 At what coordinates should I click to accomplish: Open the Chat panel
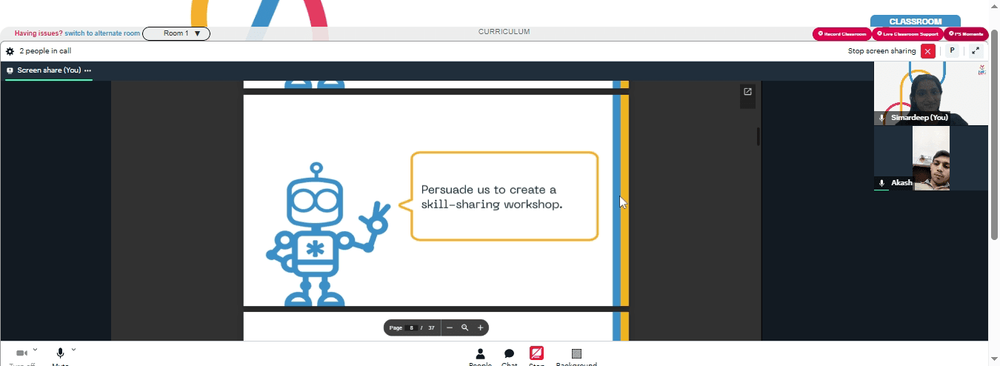(x=509, y=356)
